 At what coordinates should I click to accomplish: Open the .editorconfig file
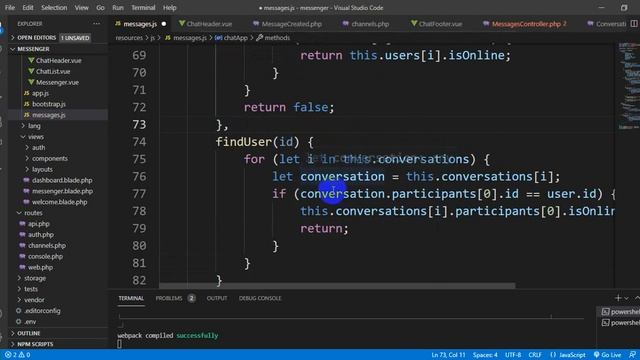tap(42, 311)
